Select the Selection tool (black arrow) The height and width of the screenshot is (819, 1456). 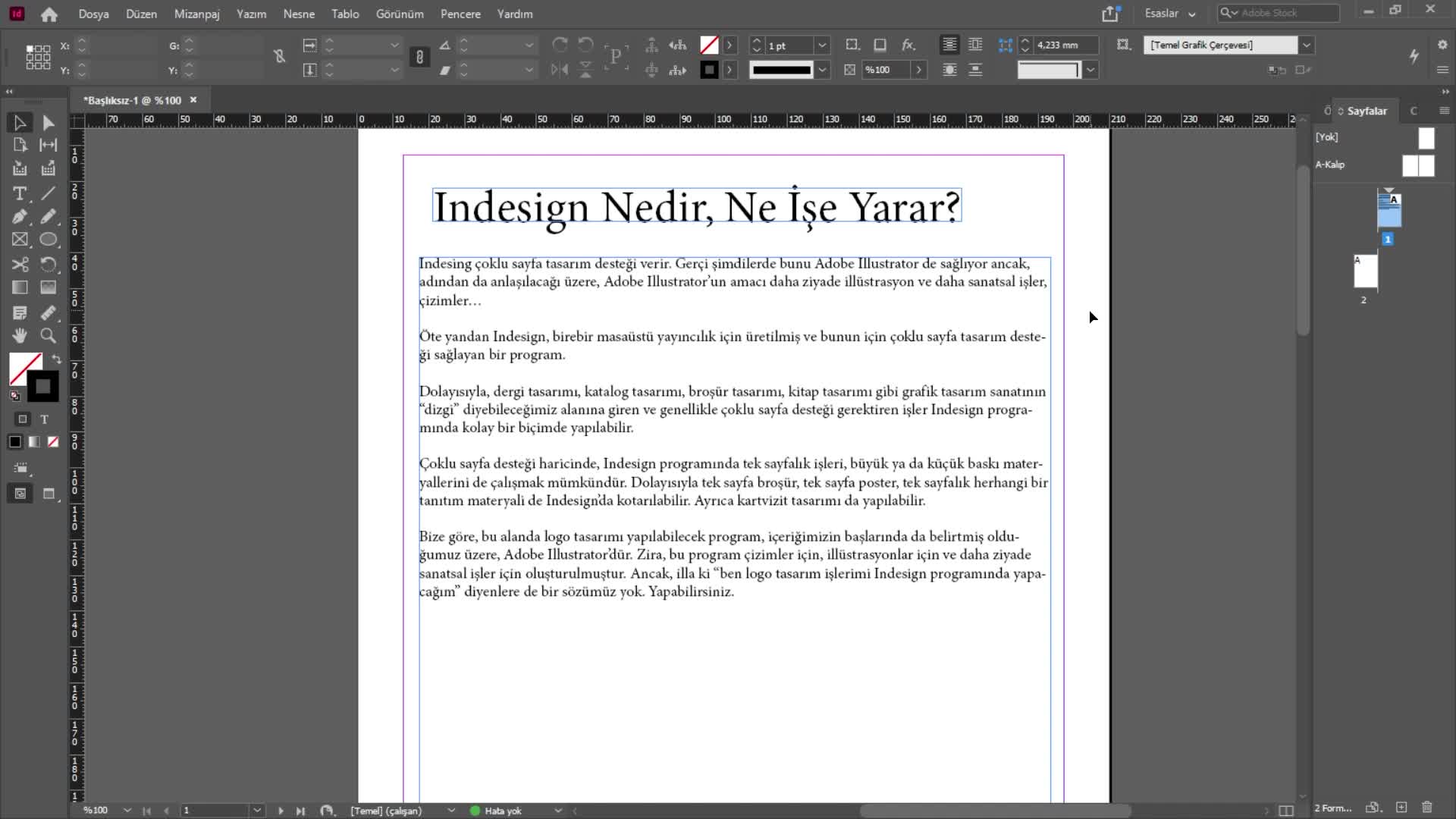20,122
